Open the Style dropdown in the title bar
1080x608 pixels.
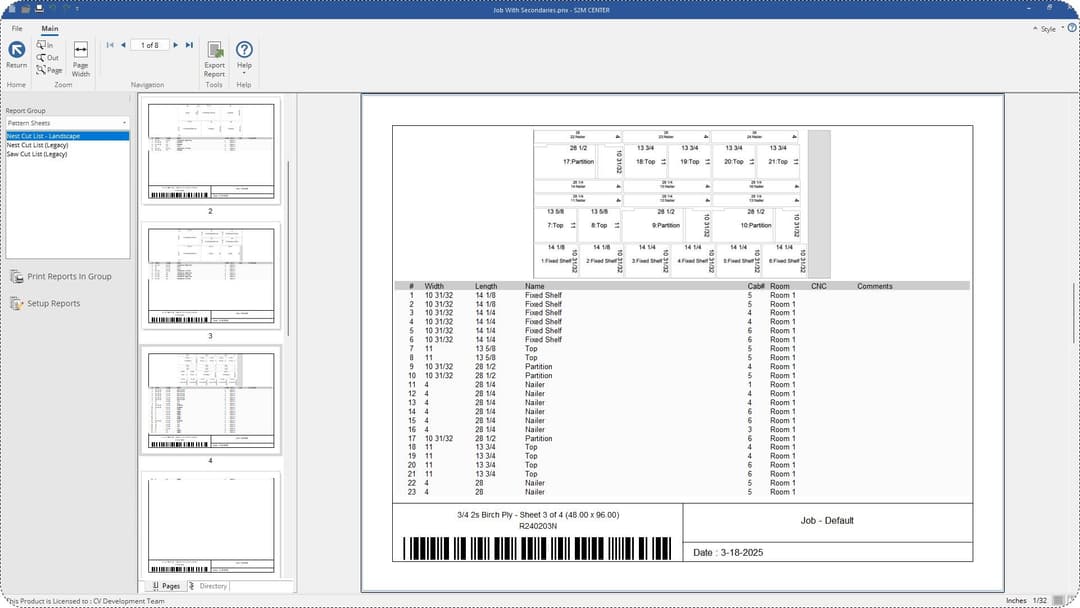click(x=1047, y=29)
